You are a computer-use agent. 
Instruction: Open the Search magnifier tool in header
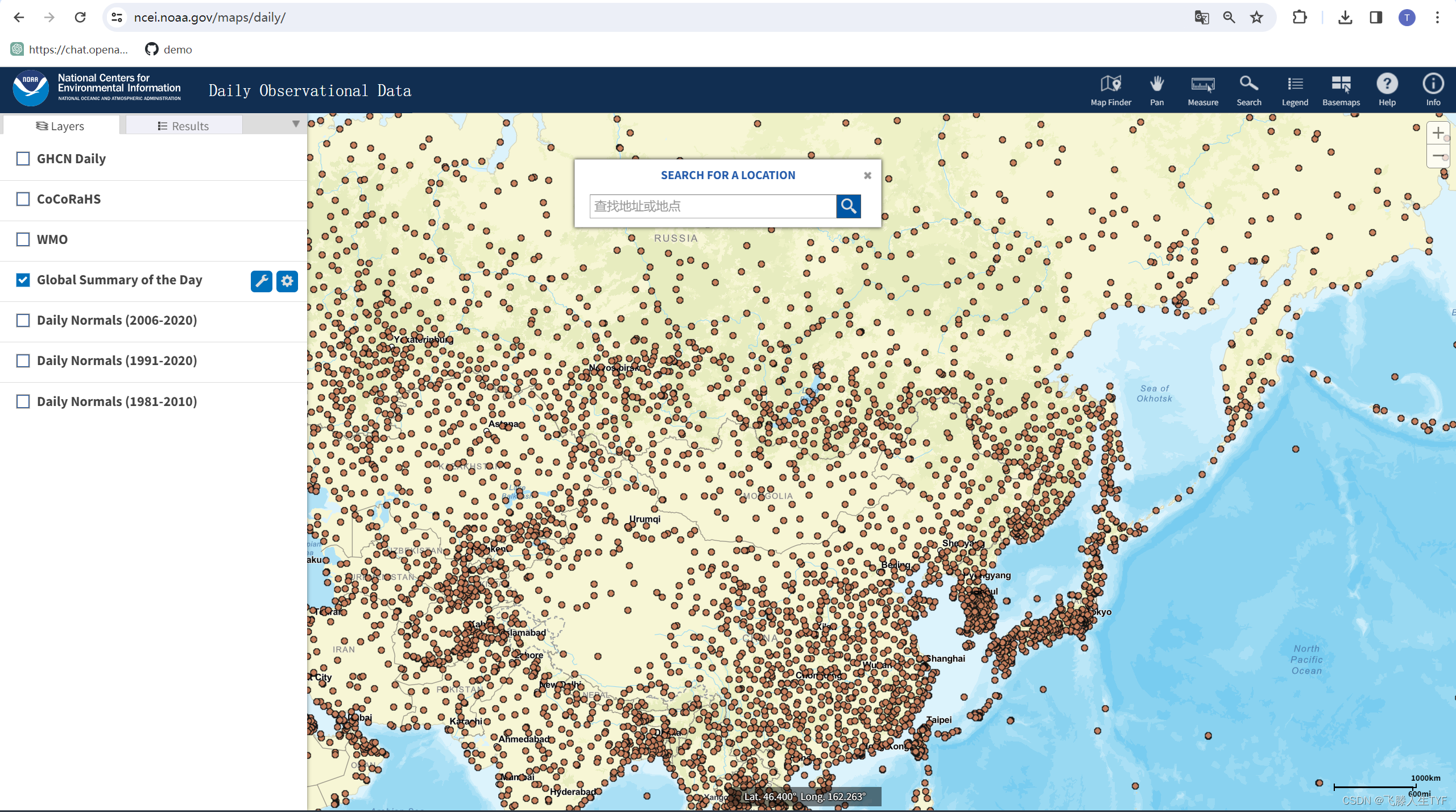pyautogui.click(x=1249, y=90)
